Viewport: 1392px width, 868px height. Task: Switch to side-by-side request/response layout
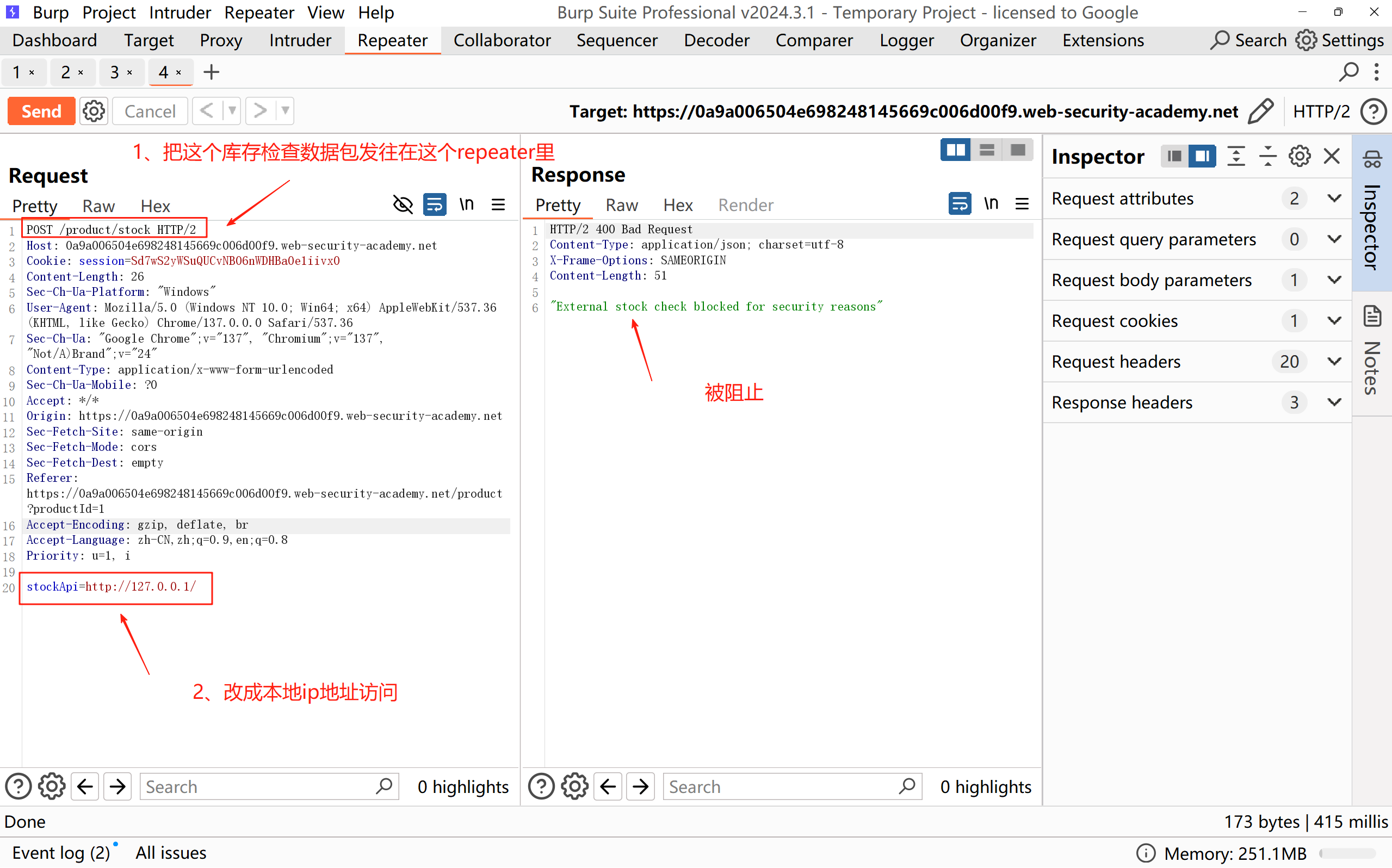(955, 151)
